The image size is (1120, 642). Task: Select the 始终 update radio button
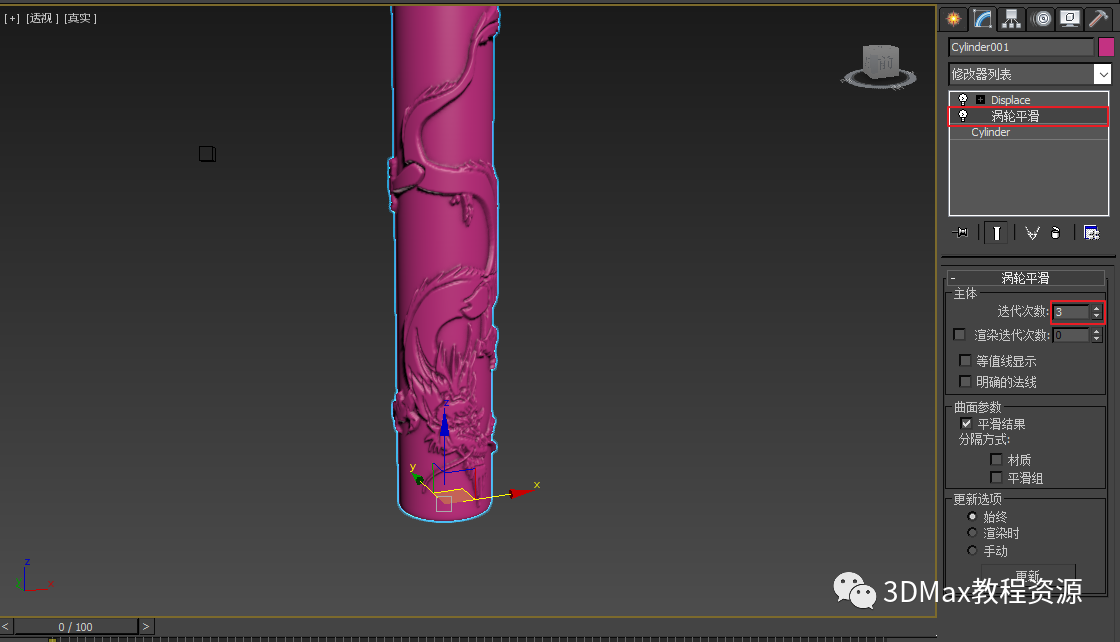[x=972, y=516]
